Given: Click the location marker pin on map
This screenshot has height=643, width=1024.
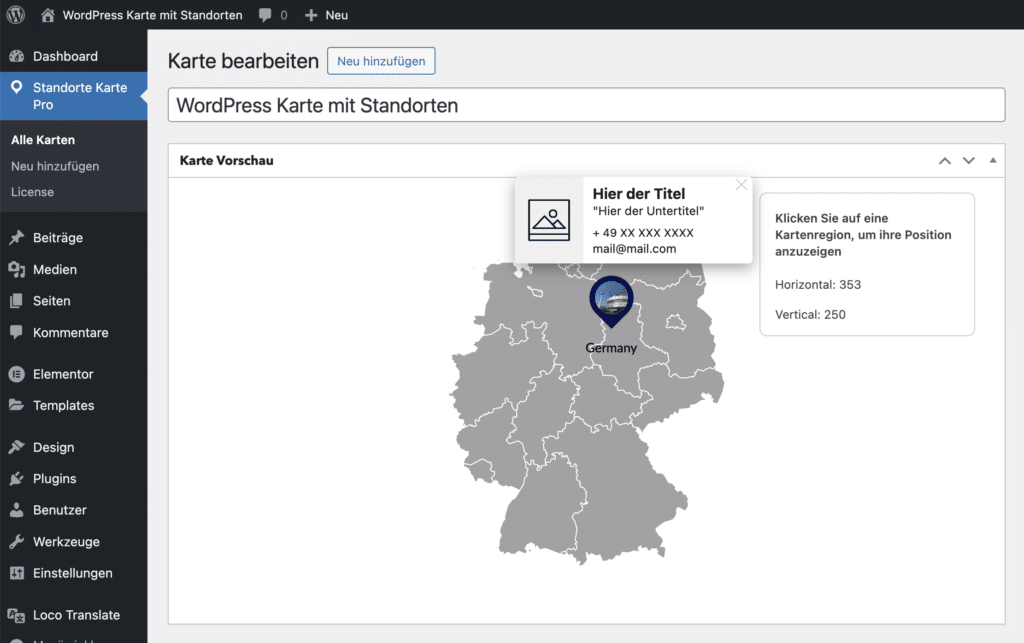Looking at the screenshot, I should (x=611, y=300).
